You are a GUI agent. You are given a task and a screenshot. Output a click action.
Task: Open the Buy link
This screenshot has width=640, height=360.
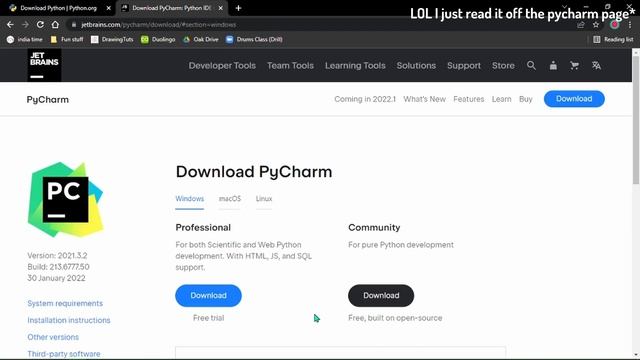coord(526,99)
